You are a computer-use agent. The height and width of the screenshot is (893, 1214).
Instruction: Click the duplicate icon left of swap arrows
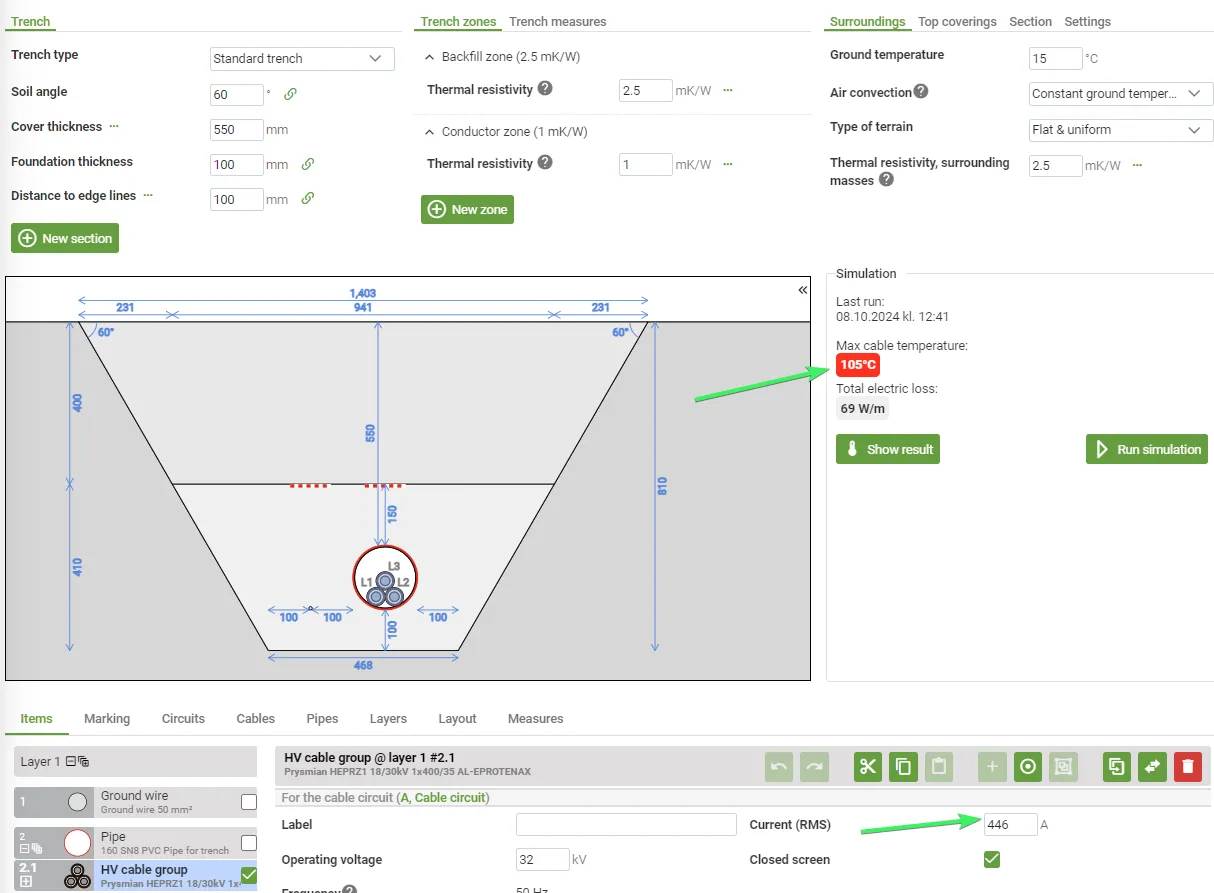(1116, 767)
